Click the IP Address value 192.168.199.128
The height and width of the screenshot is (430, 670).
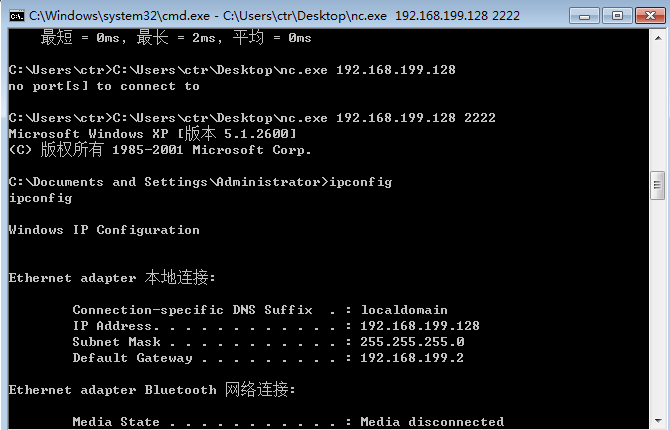tap(420, 326)
